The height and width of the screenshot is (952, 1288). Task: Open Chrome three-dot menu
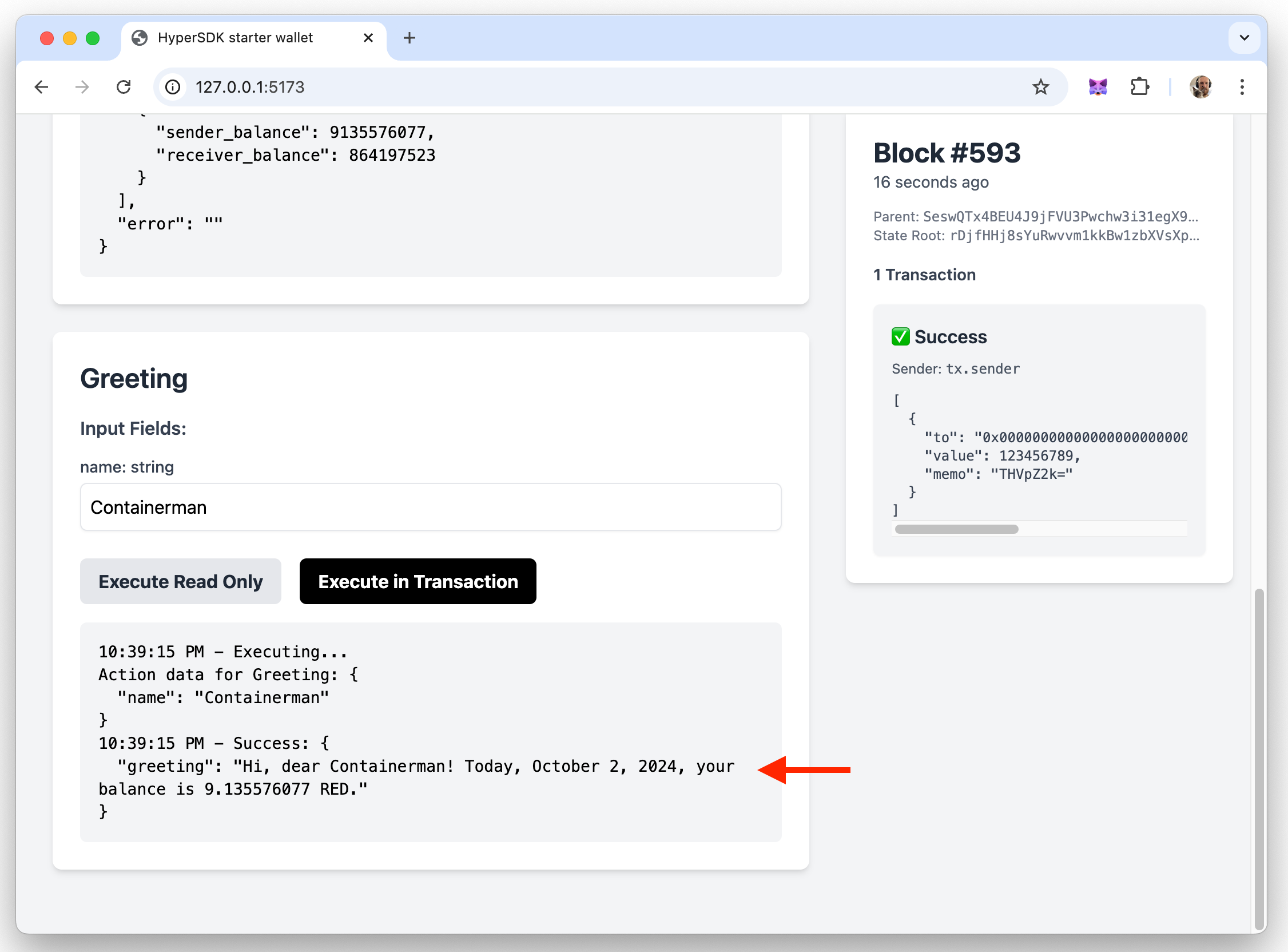1242,87
